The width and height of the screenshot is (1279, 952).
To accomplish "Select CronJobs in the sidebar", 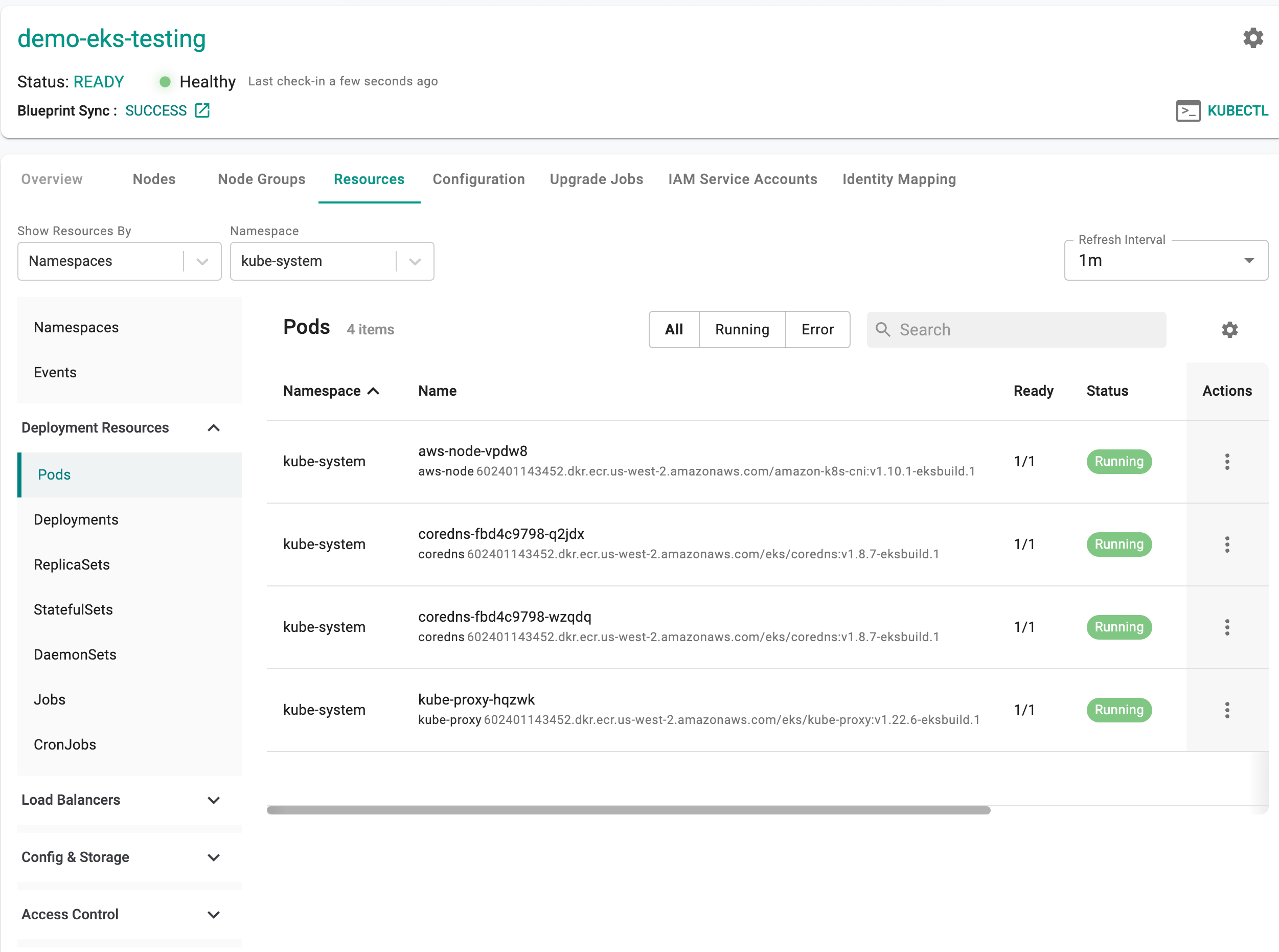I will [130, 744].
